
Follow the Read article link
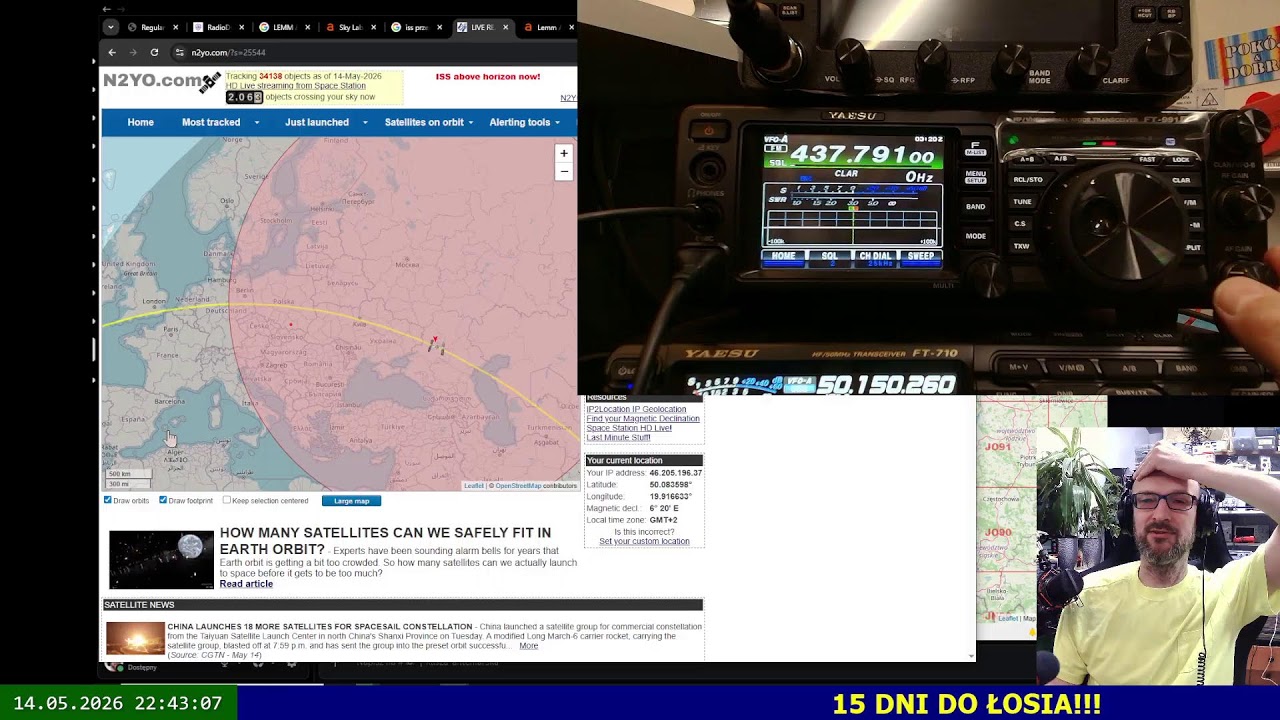click(x=246, y=584)
